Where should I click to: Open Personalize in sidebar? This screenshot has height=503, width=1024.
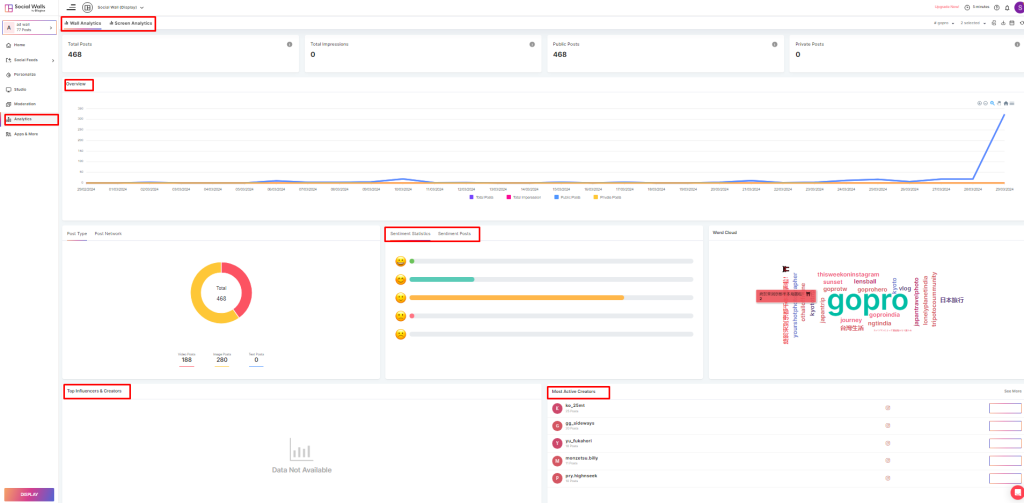[x=20, y=74]
